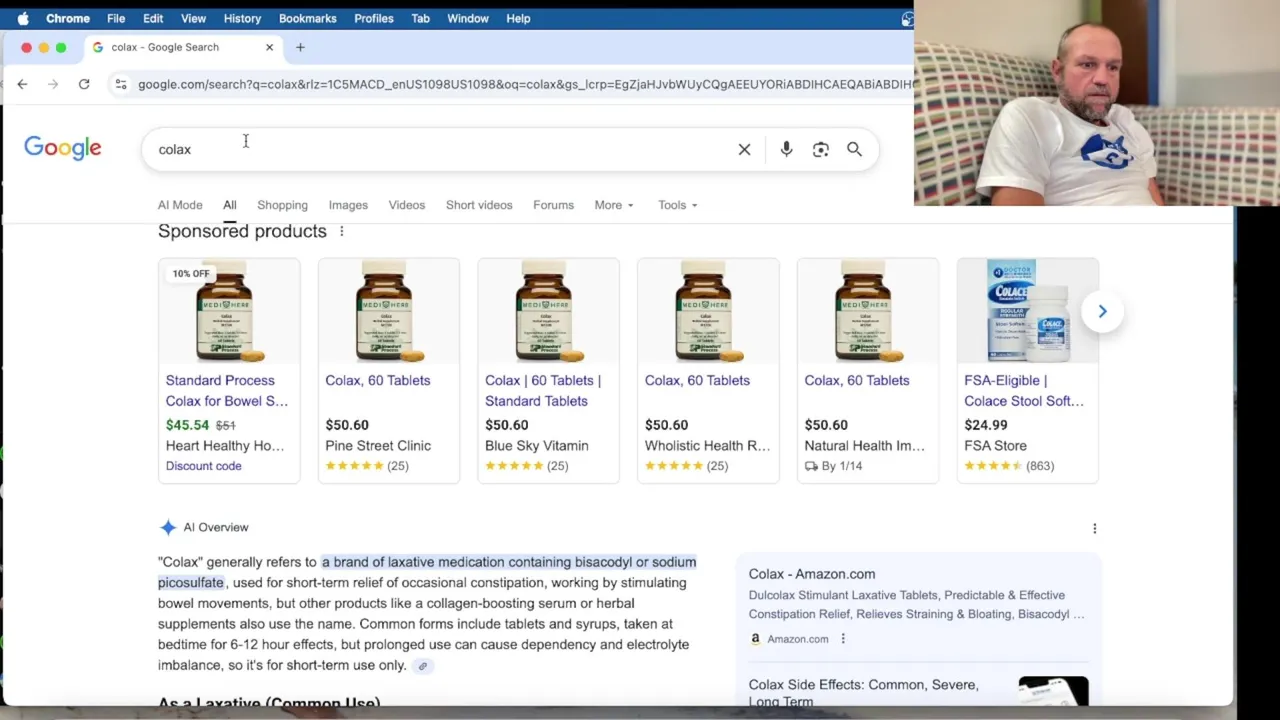Click the Amazon favicon in the source card

[x=755, y=639]
